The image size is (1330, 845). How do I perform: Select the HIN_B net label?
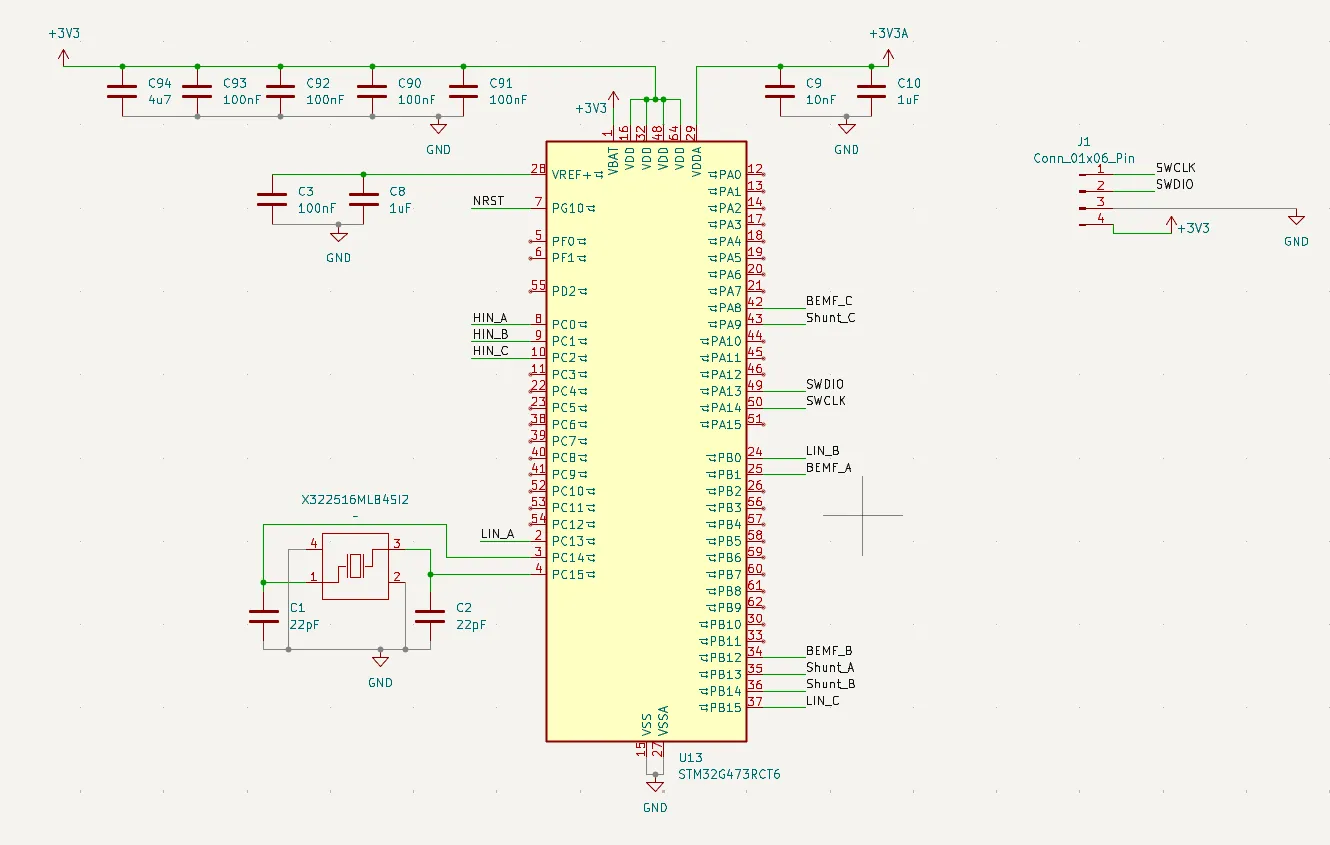tap(490, 334)
